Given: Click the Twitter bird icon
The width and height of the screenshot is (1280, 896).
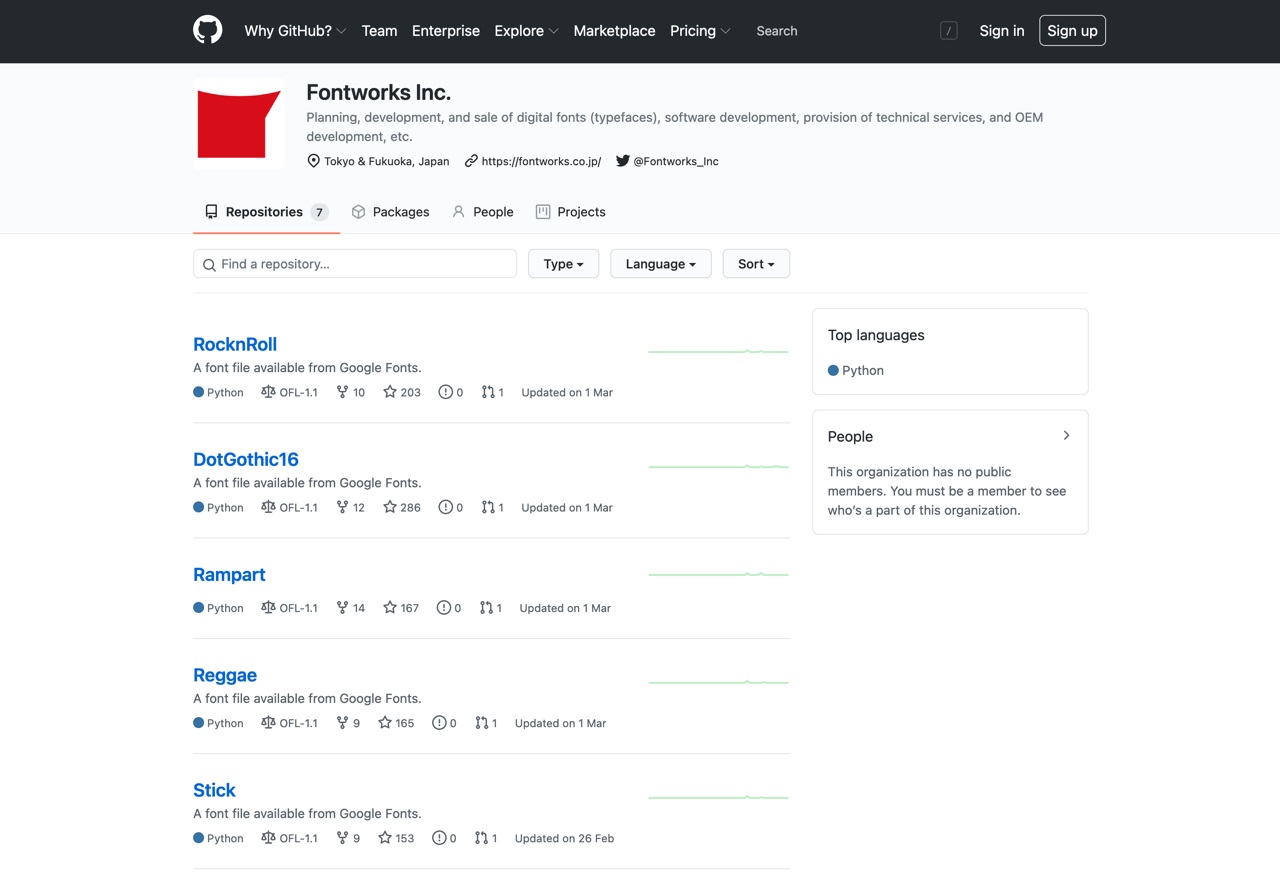Looking at the screenshot, I should 622,161.
